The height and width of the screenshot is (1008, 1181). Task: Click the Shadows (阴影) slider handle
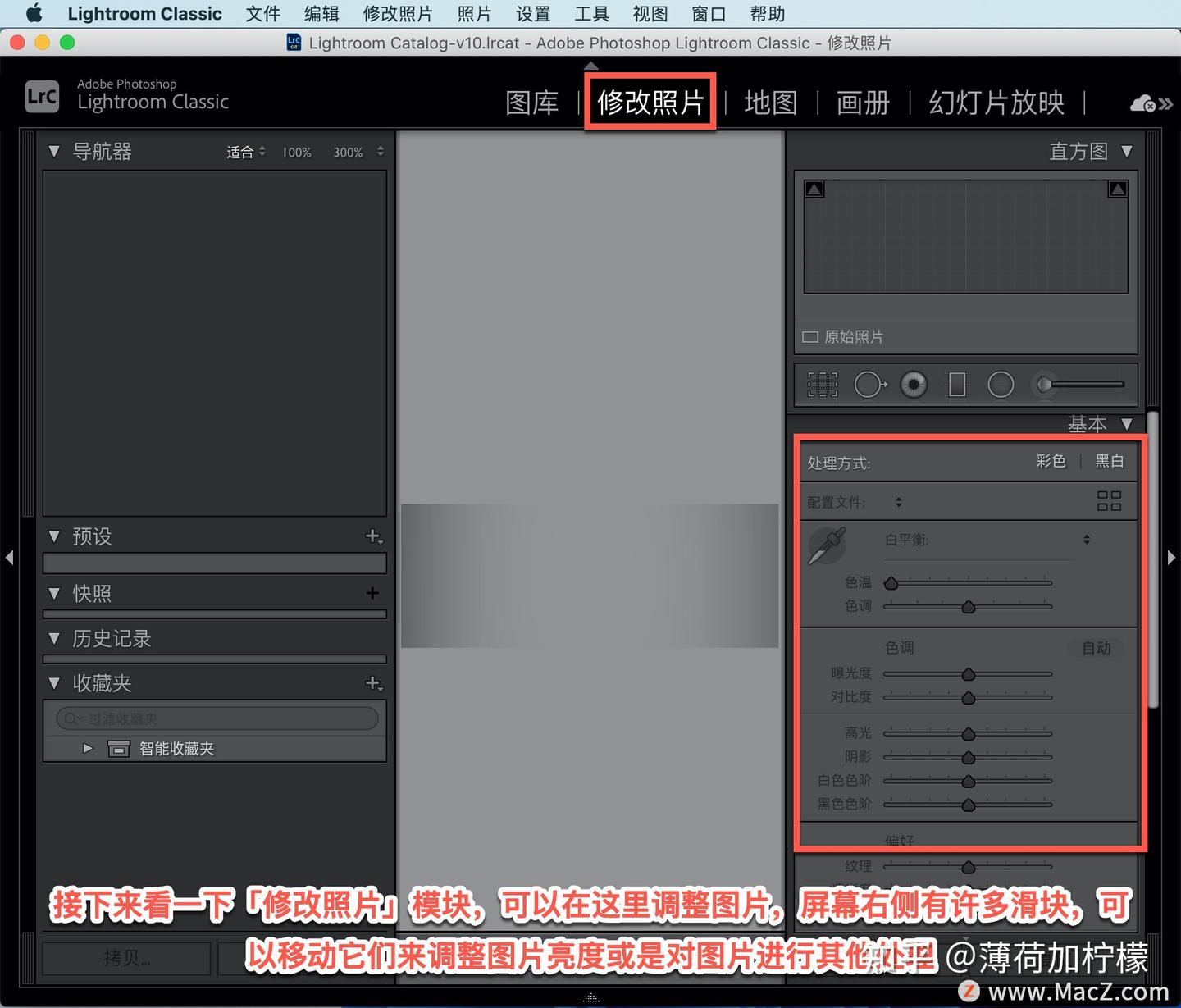pyautogui.click(x=969, y=757)
